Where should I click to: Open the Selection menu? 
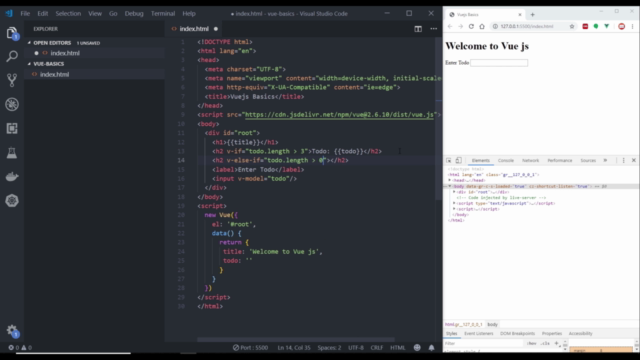tap(68, 13)
